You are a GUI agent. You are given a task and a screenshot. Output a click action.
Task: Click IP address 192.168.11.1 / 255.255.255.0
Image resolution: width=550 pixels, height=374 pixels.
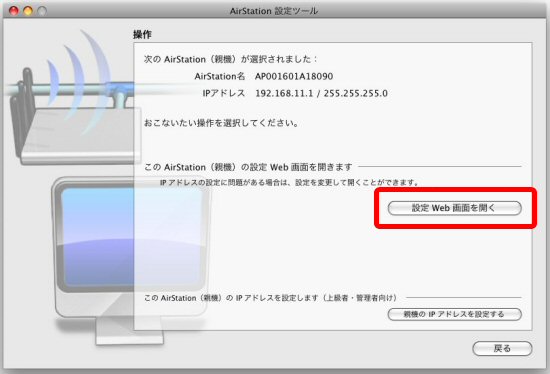[321, 93]
